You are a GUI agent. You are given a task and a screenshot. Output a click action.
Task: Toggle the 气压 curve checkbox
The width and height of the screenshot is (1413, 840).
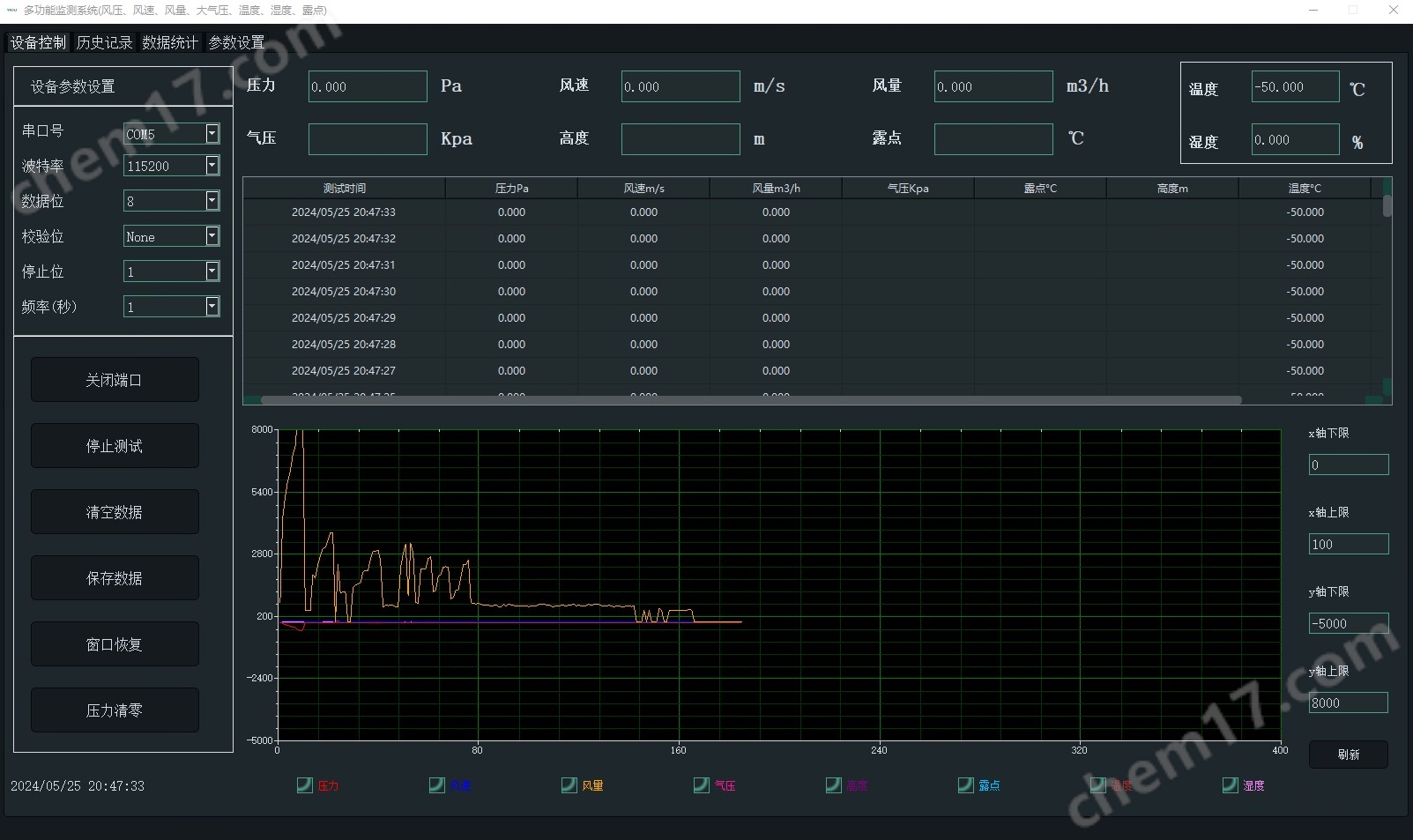click(x=702, y=784)
